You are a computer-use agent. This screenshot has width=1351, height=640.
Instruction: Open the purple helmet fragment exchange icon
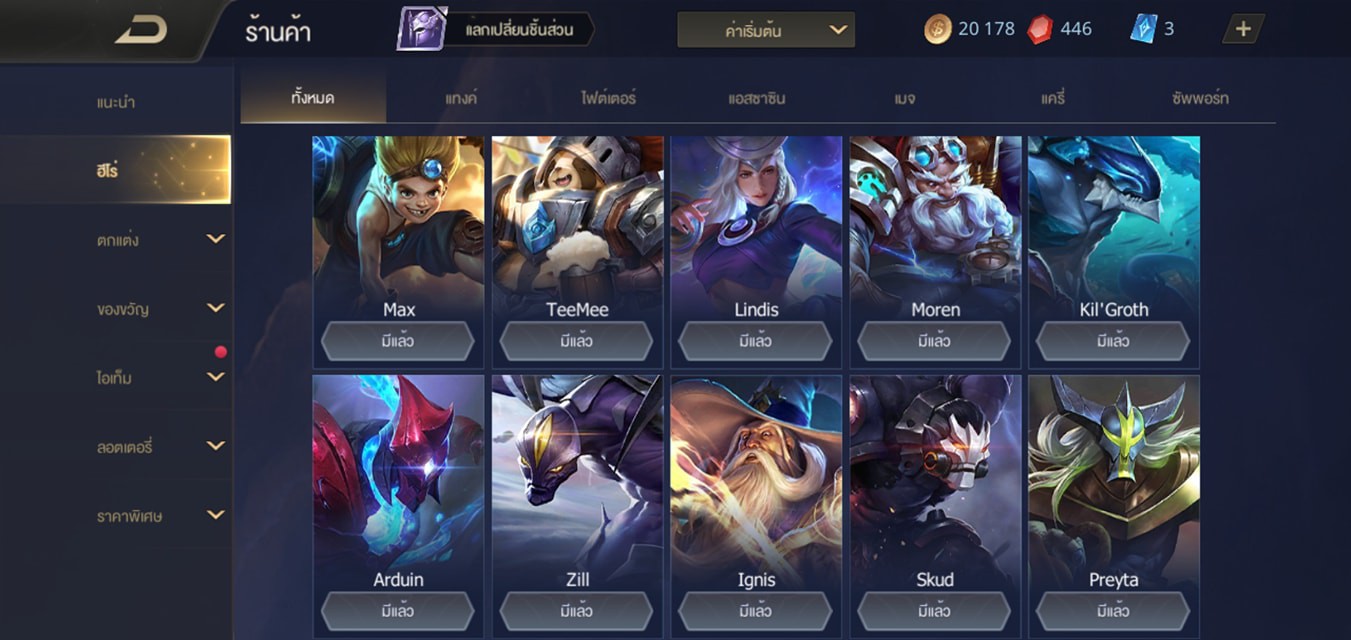coord(422,29)
